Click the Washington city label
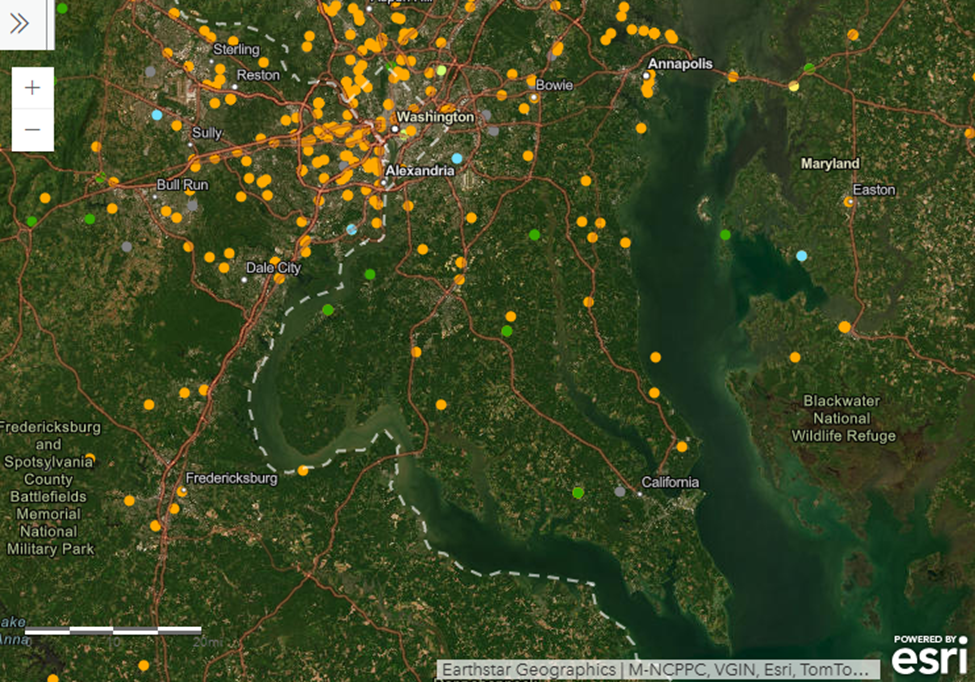The image size is (975, 682). click(438, 117)
